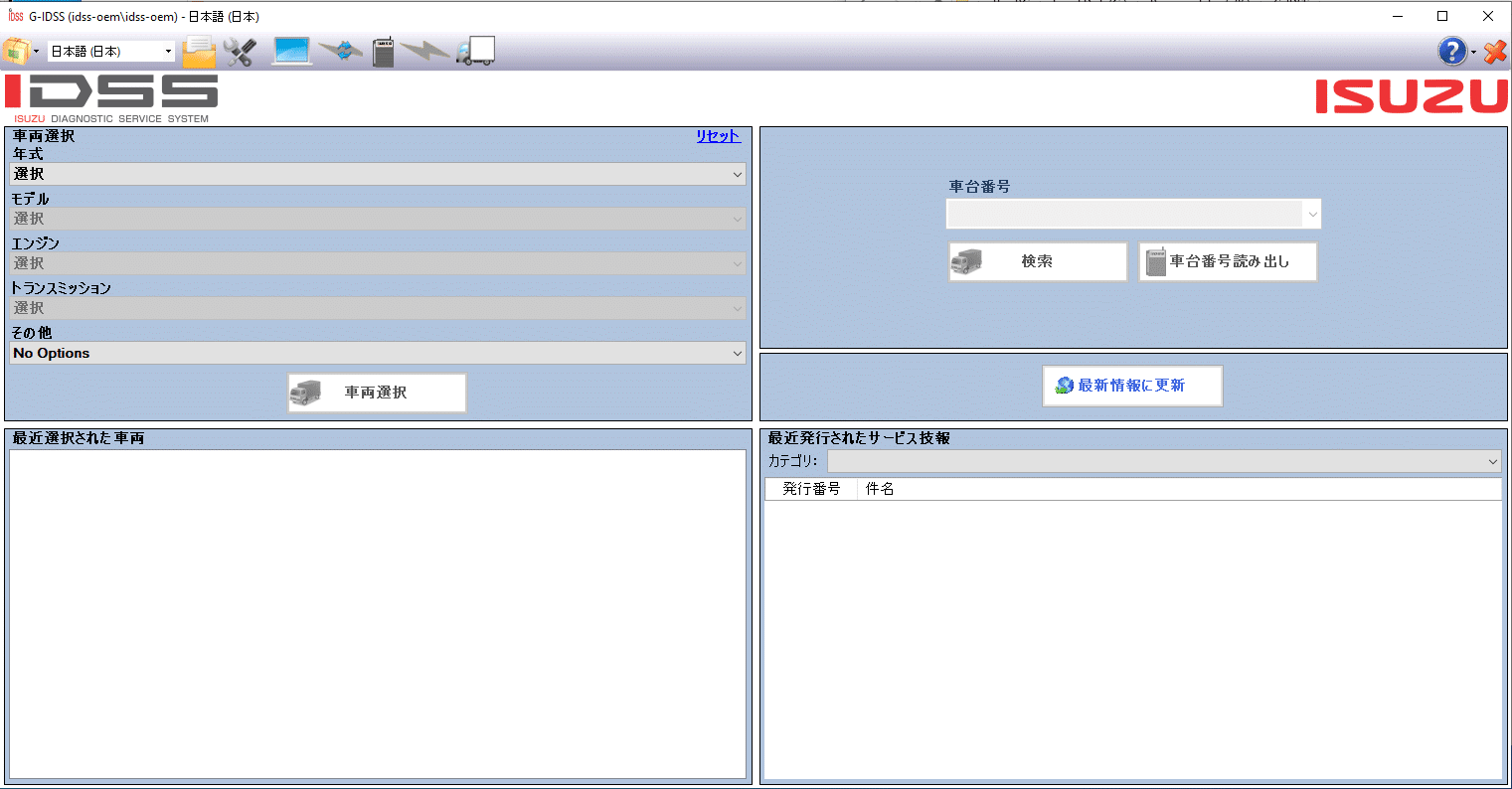Screen dimensions: 1512x789
Task: Select the lightning bolt reprogramming icon
Action: [x=425, y=51]
